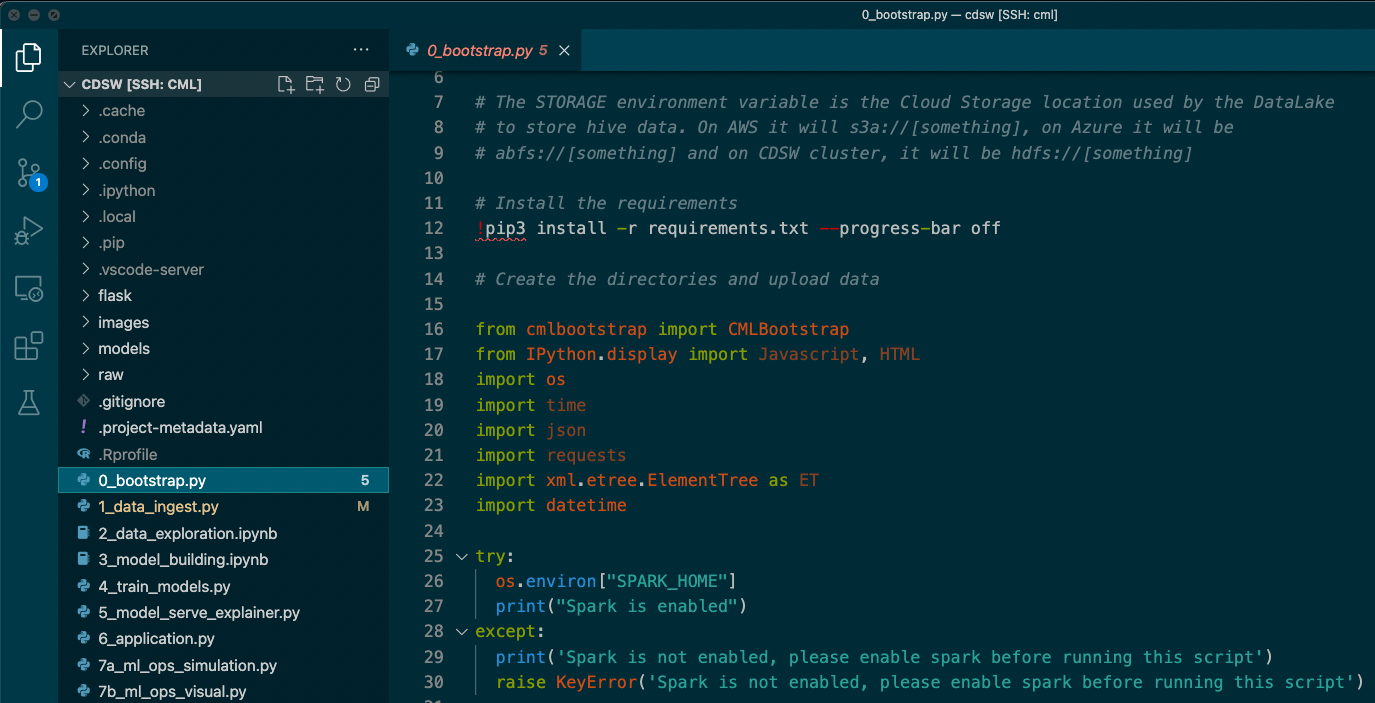
Task: Open the Run and Debug view
Action: pyautogui.click(x=29, y=230)
